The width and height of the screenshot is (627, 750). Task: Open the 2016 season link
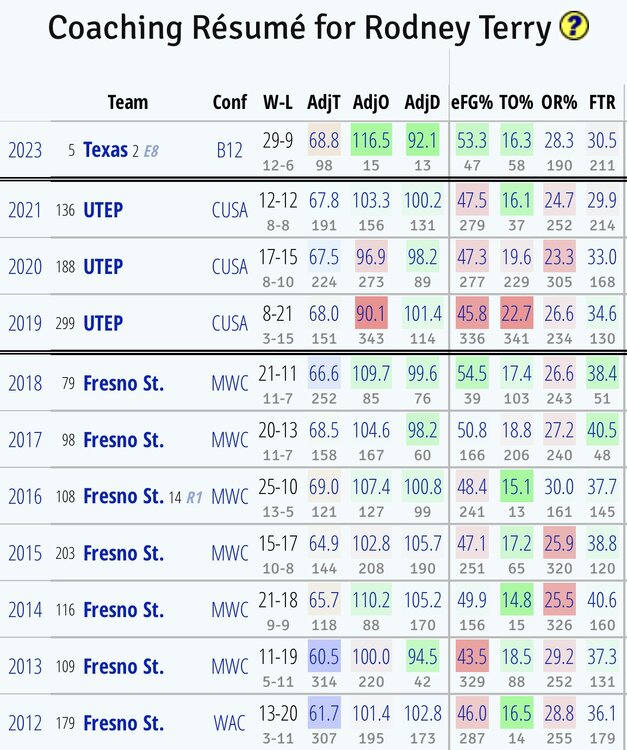[25, 496]
